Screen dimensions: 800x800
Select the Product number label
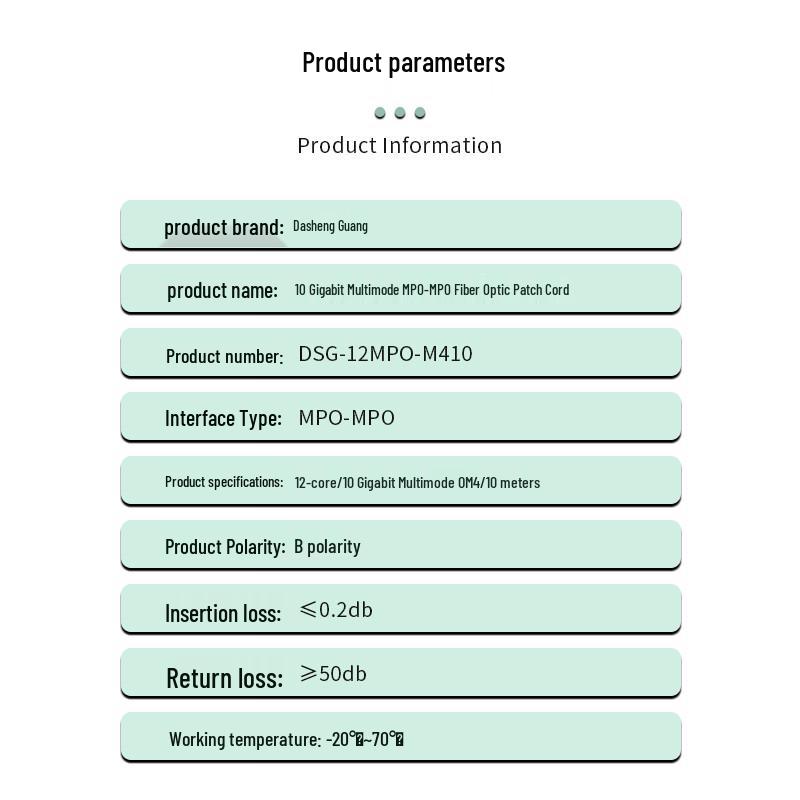(x=224, y=356)
